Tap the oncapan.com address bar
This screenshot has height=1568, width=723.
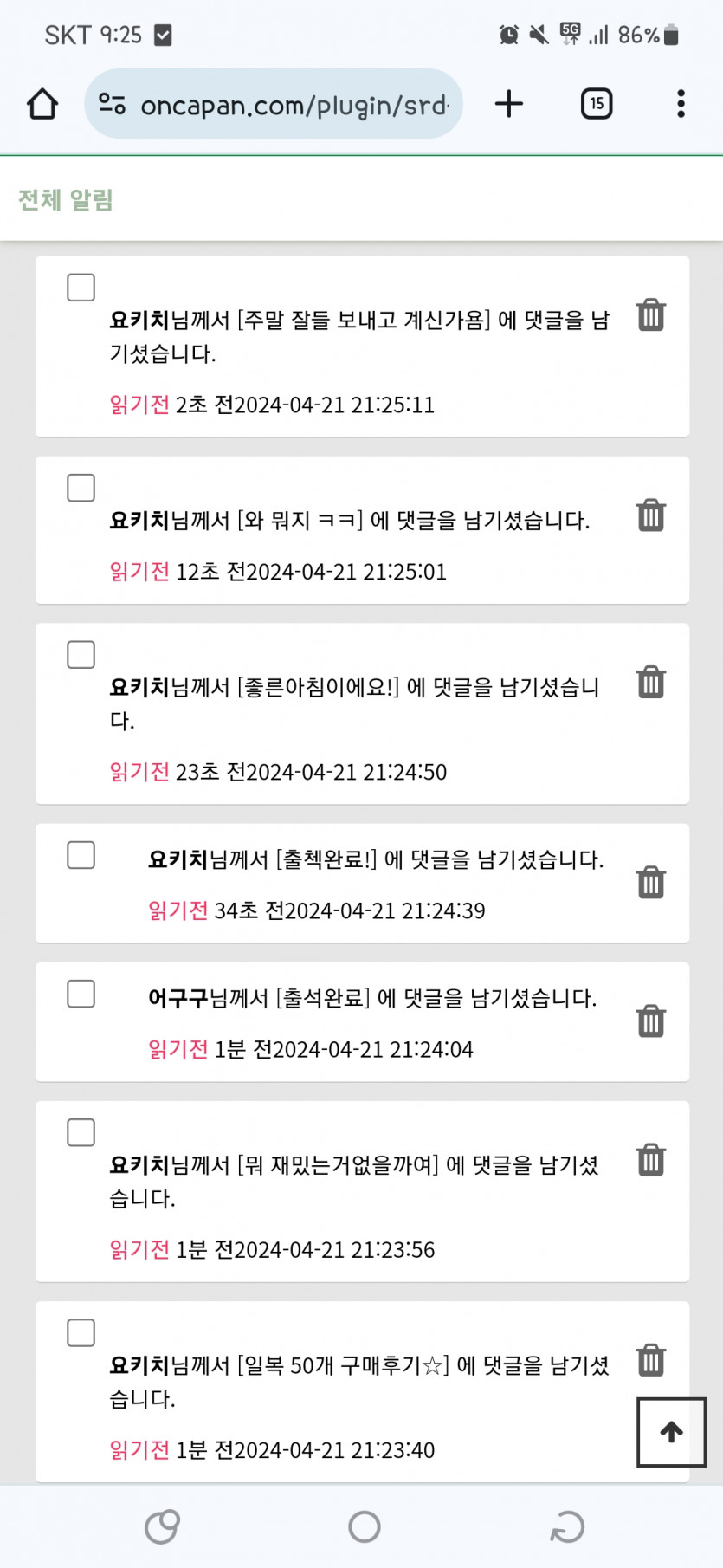(294, 105)
